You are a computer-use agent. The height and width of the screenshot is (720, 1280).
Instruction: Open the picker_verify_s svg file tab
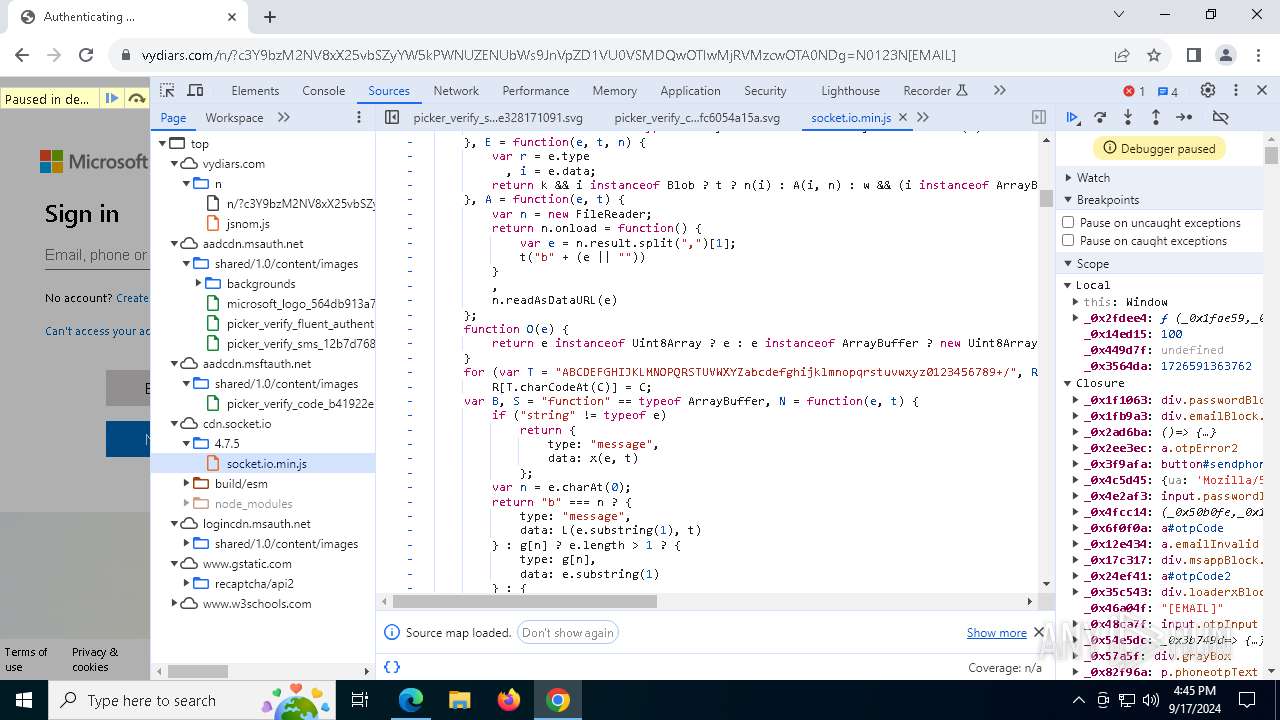[x=498, y=117]
